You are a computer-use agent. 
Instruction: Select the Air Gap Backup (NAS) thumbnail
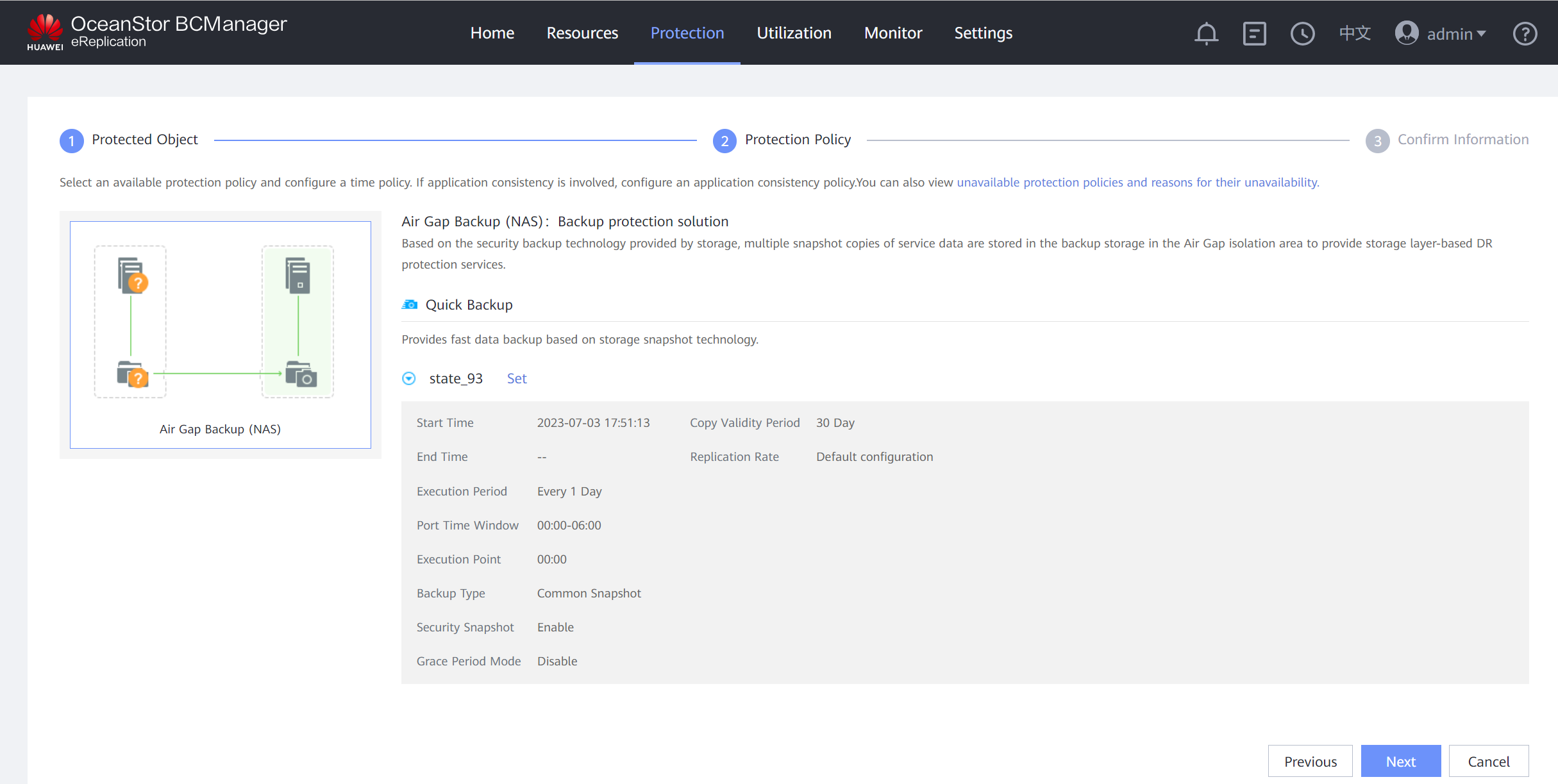pos(220,334)
